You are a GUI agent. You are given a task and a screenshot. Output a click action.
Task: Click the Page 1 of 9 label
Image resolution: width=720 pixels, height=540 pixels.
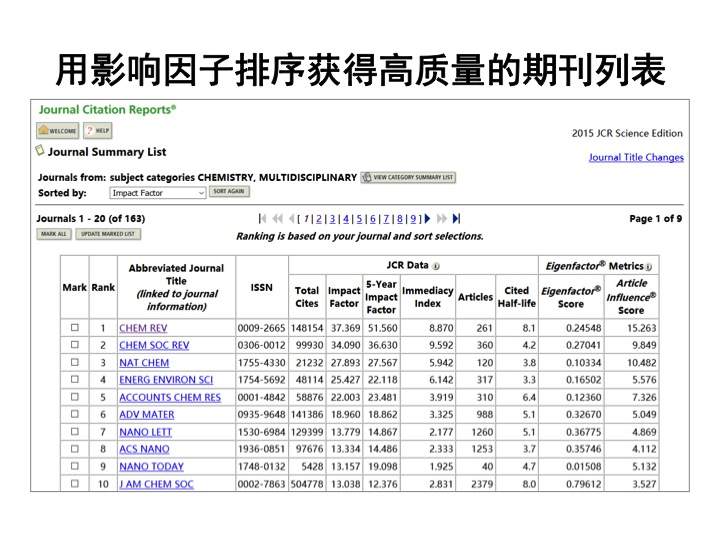coord(655,219)
